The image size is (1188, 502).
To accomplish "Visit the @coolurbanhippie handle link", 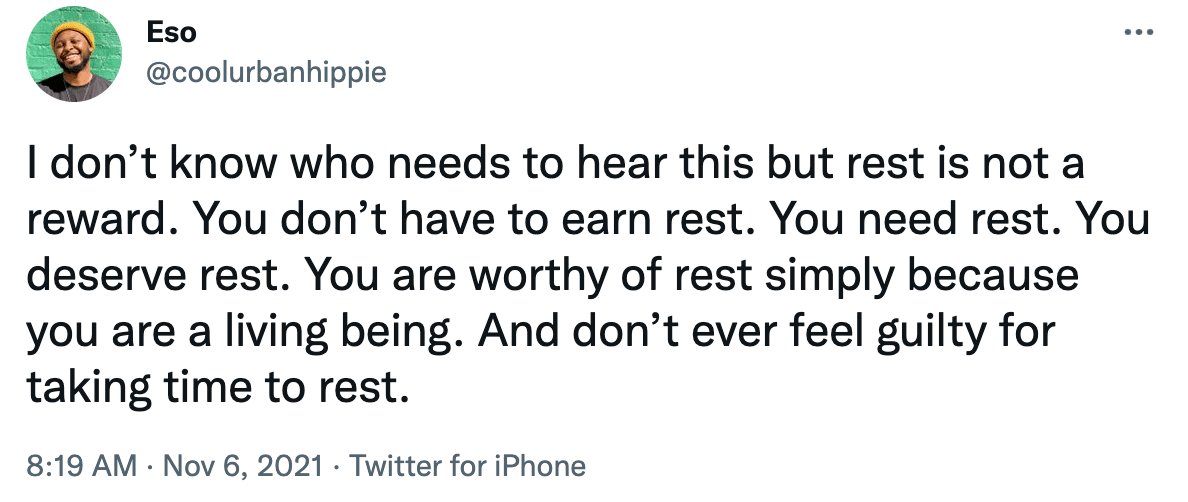I will (x=264, y=73).
